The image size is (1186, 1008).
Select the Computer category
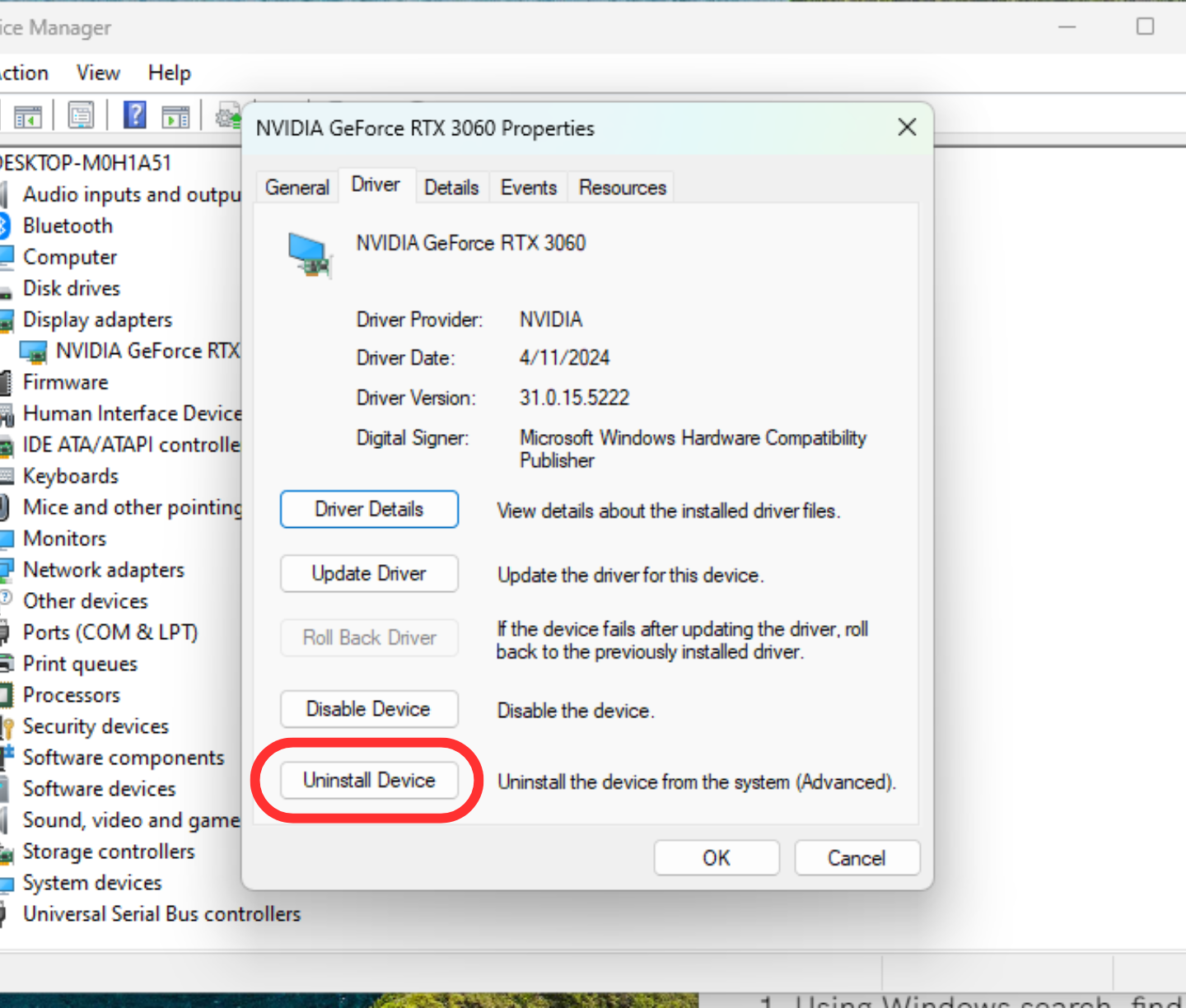coord(70,257)
